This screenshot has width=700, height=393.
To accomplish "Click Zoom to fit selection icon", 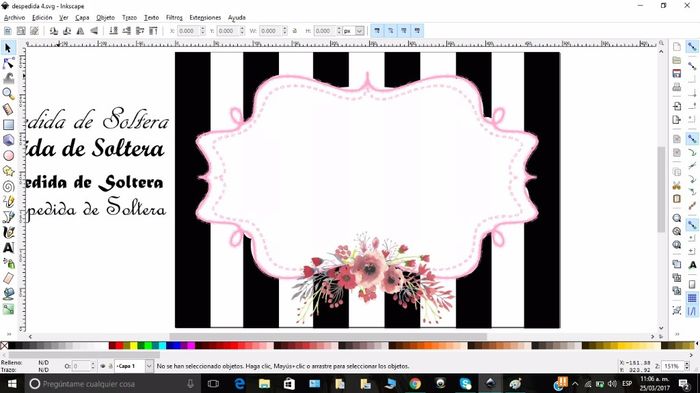I will click(677, 218).
